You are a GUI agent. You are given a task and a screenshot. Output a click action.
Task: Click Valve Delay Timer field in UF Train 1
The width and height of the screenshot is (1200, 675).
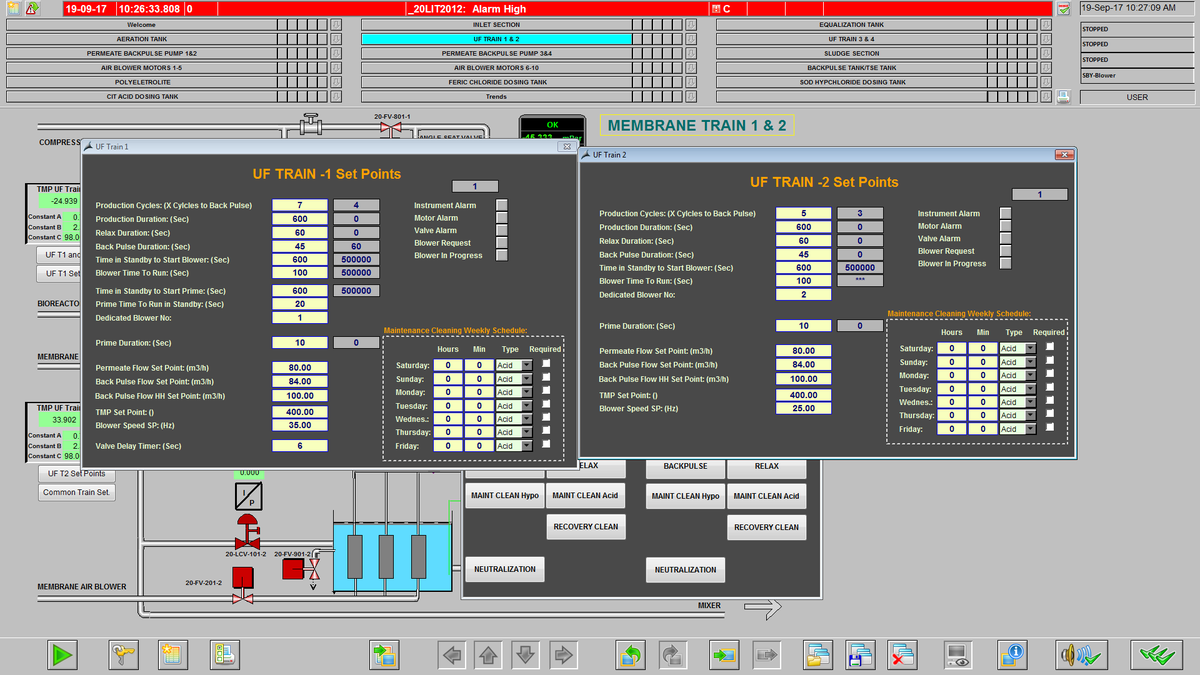pyautogui.click(x=300, y=446)
